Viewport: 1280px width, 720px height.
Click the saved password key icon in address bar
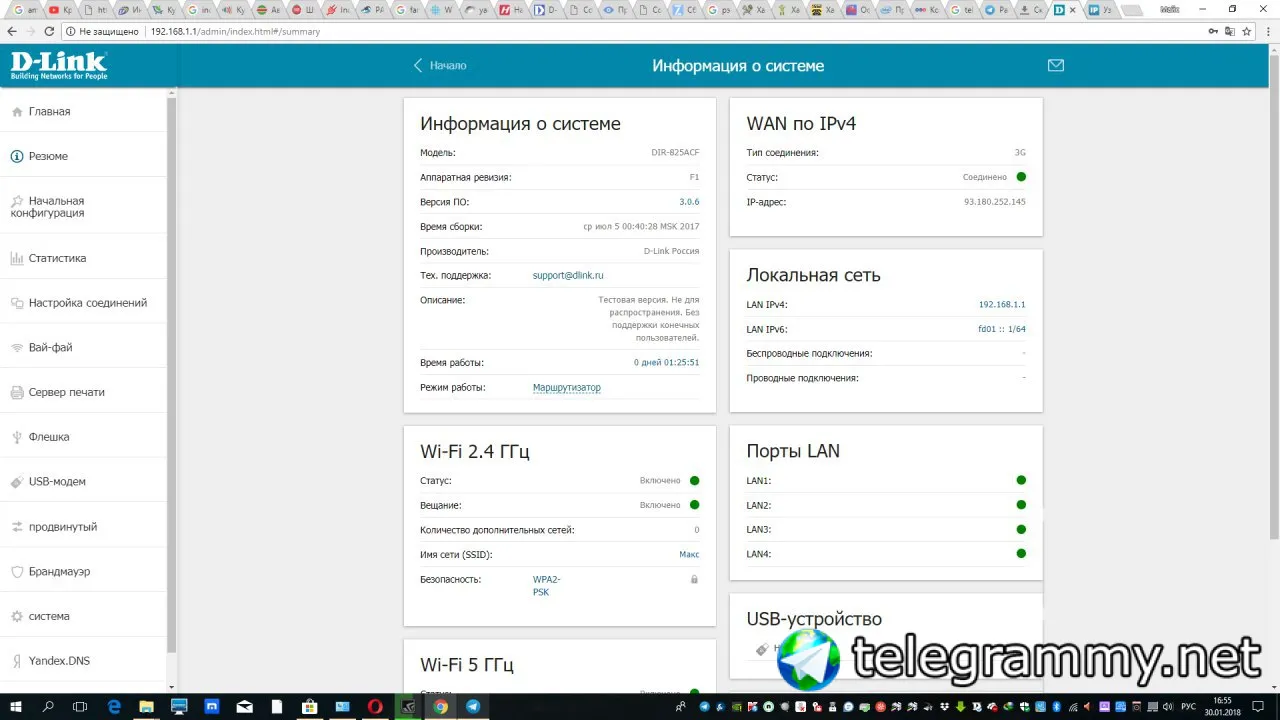[x=1214, y=32]
